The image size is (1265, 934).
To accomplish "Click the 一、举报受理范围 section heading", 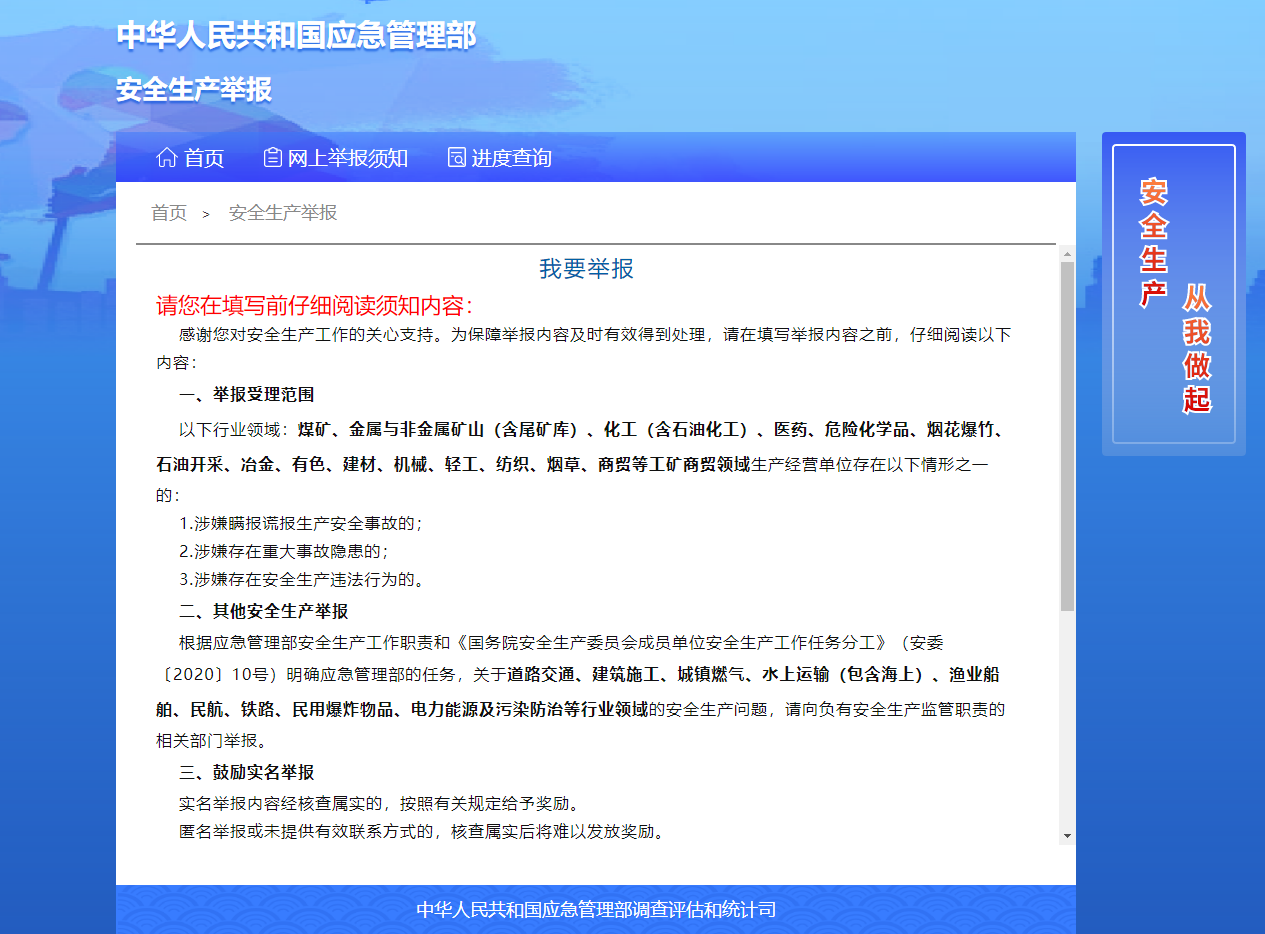I will pos(246,394).
